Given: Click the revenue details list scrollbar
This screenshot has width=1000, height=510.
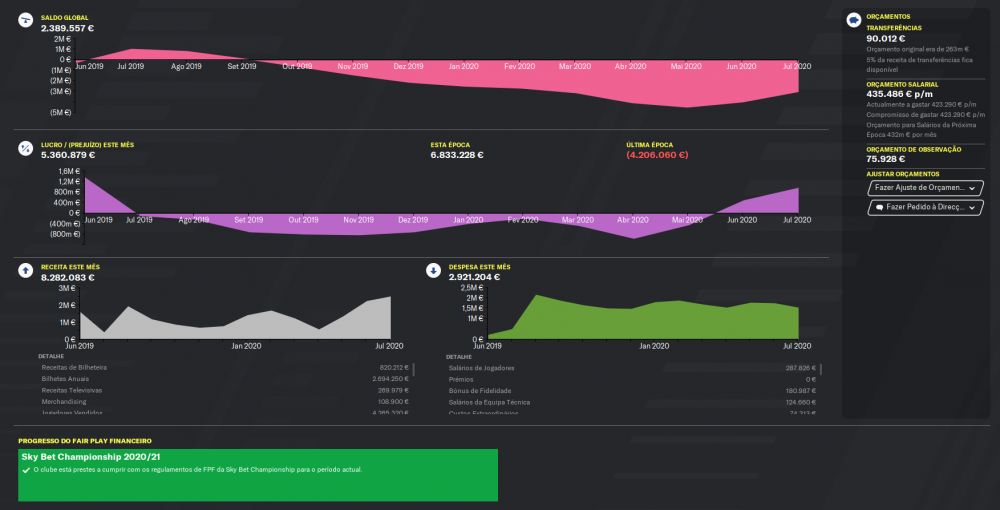Looking at the screenshot, I should [414, 370].
